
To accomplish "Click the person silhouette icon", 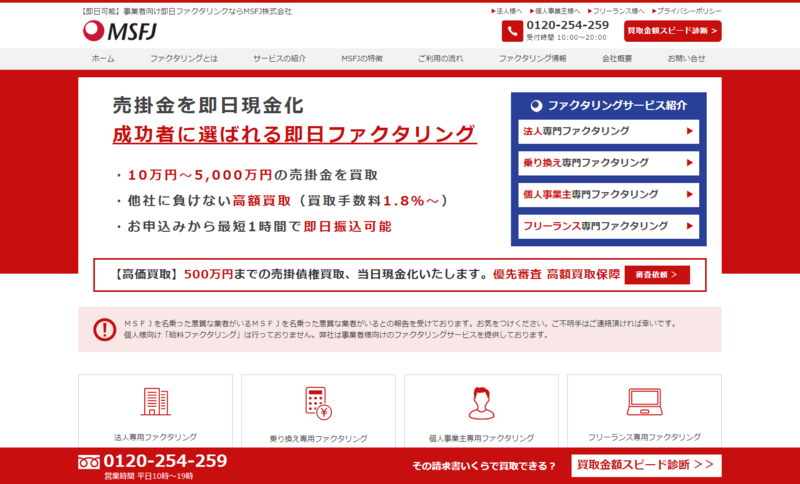I will point(481,403).
